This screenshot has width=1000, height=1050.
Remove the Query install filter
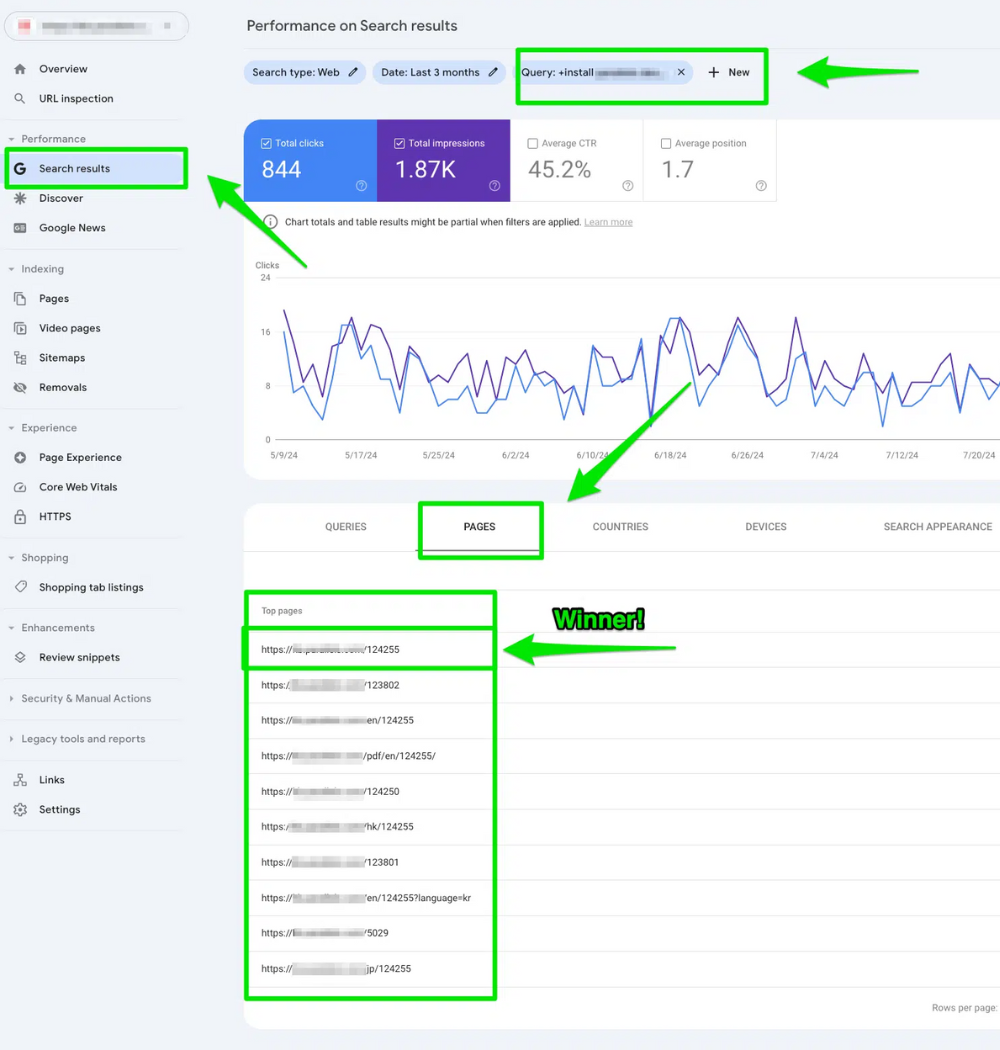681,72
